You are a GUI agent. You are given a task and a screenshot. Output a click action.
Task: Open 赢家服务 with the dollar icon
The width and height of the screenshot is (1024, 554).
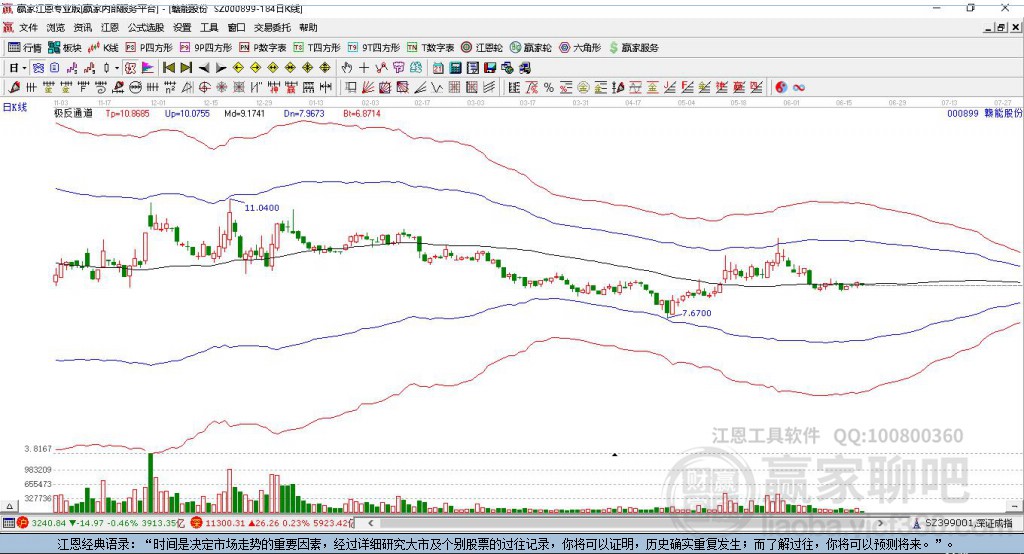(633, 48)
